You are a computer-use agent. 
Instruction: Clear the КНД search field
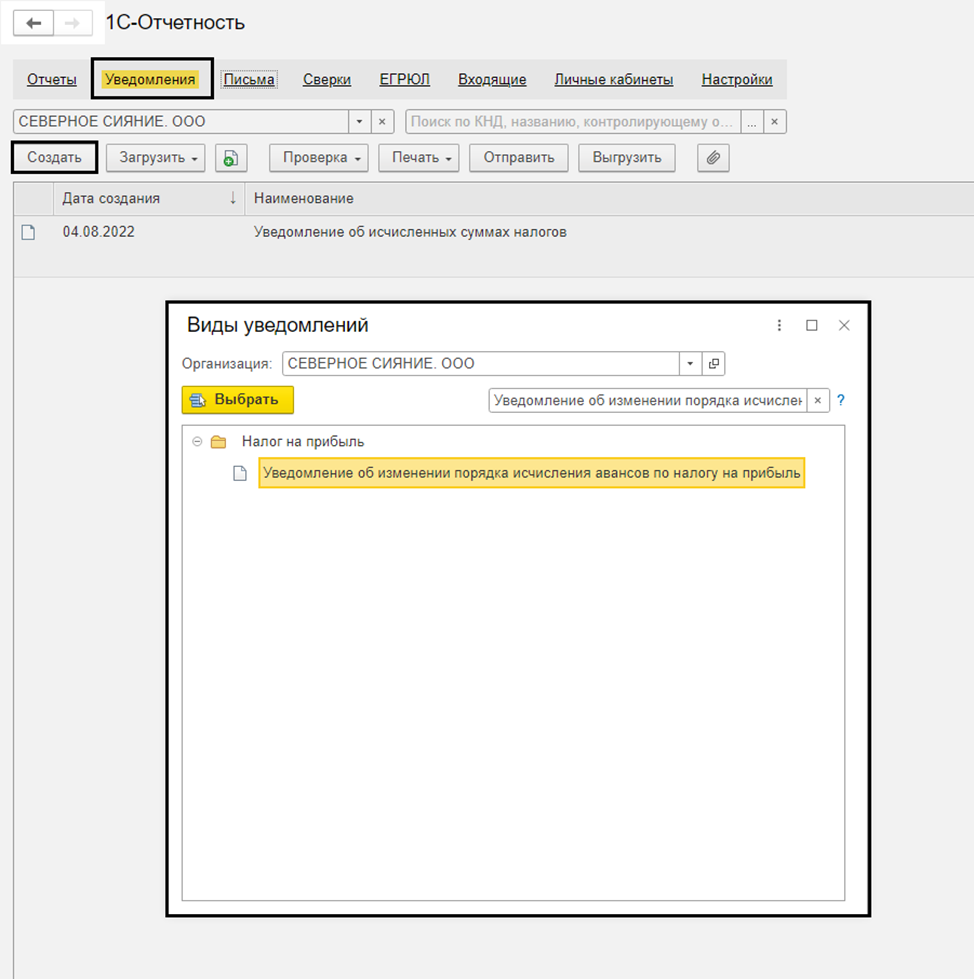[774, 122]
